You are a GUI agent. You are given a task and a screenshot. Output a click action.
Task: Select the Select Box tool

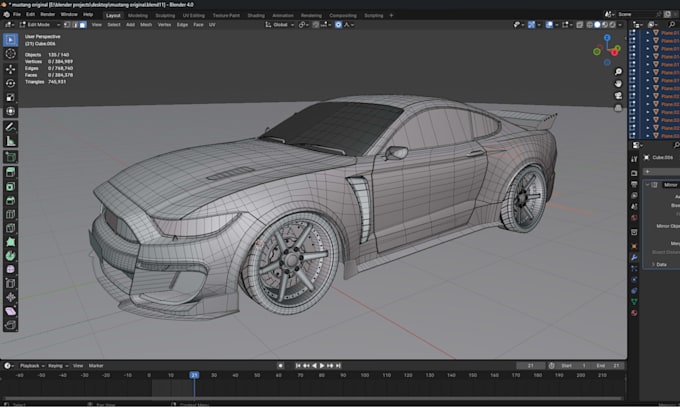tap(10, 40)
